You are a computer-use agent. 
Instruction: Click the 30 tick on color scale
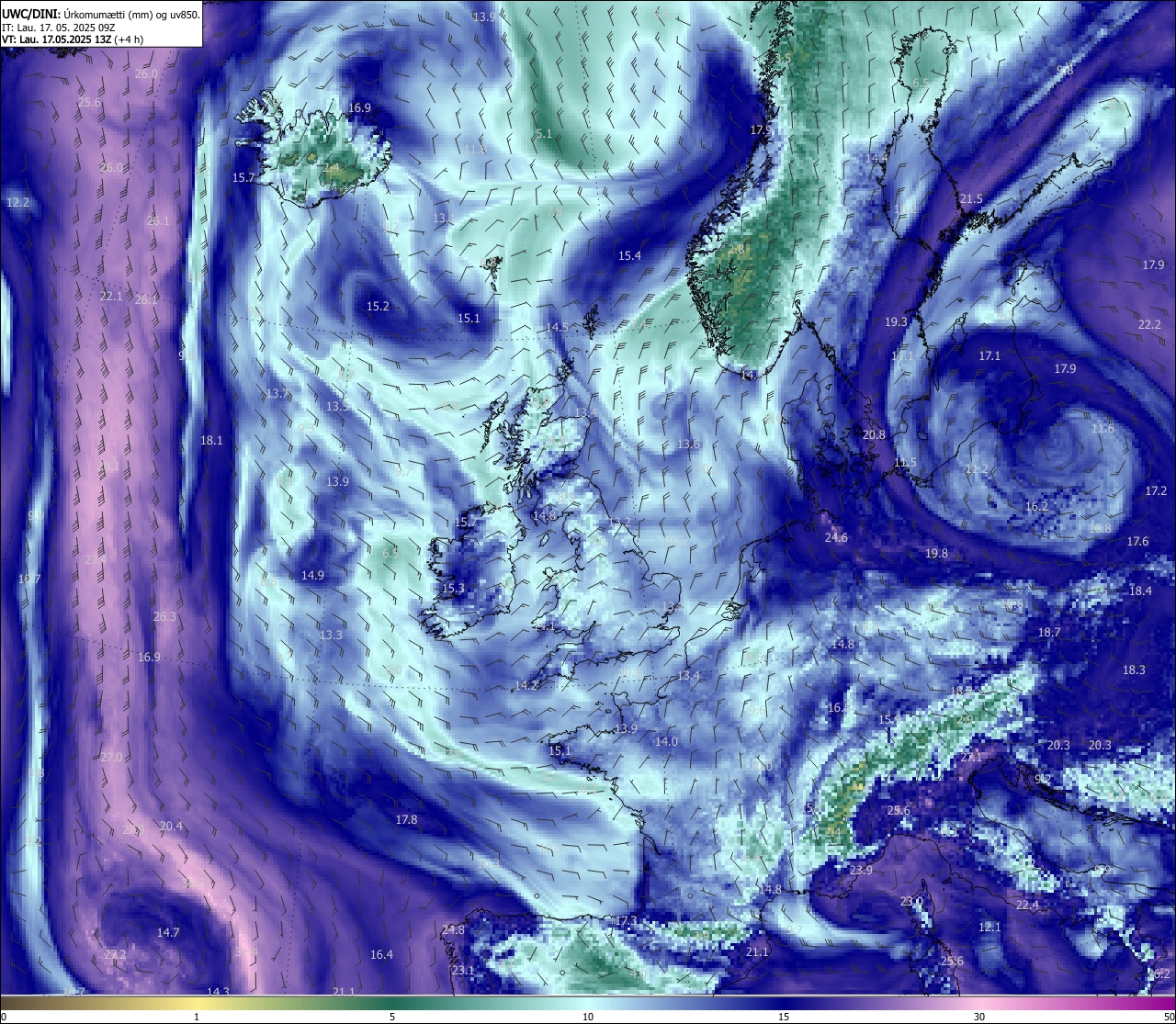(x=979, y=1017)
